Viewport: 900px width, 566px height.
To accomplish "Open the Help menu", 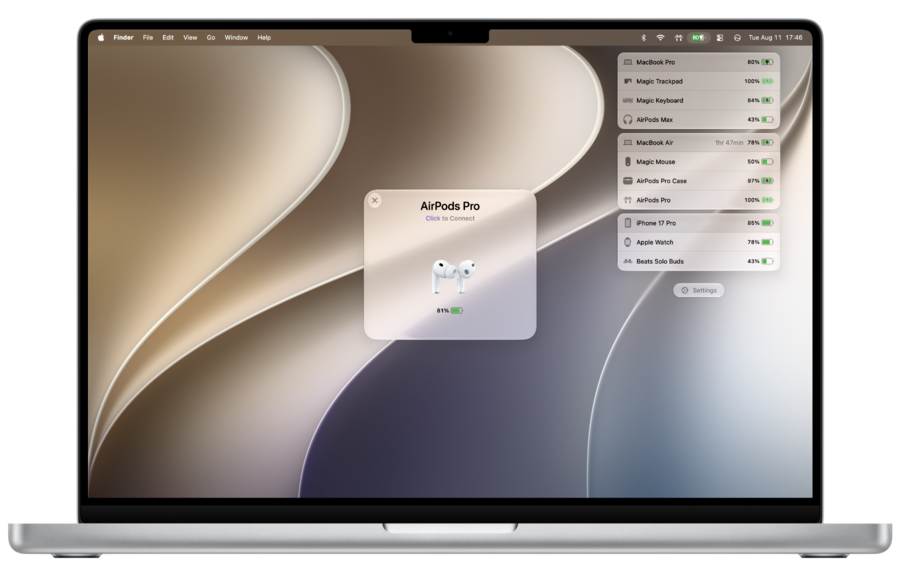I will pyautogui.click(x=264, y=37).
